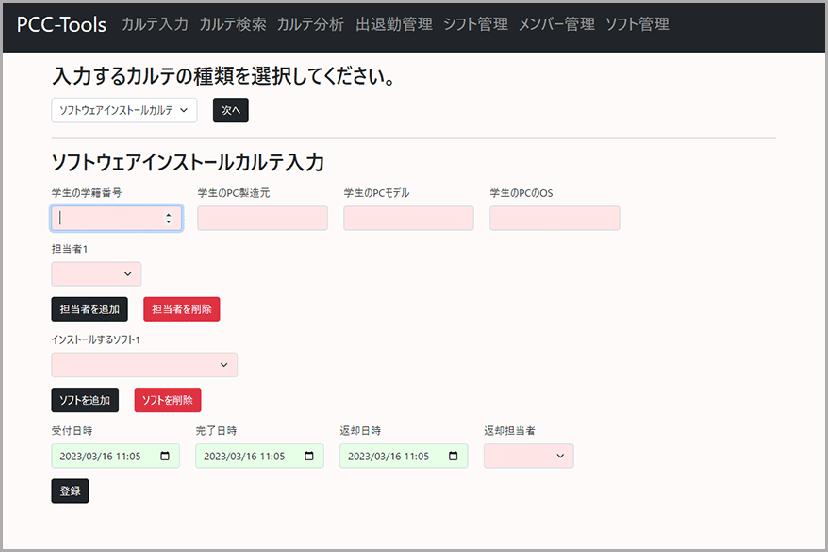Open calendar picker in 返却日時 field
The height and width of the screenshot is (552, 828).
coord(453,456)
